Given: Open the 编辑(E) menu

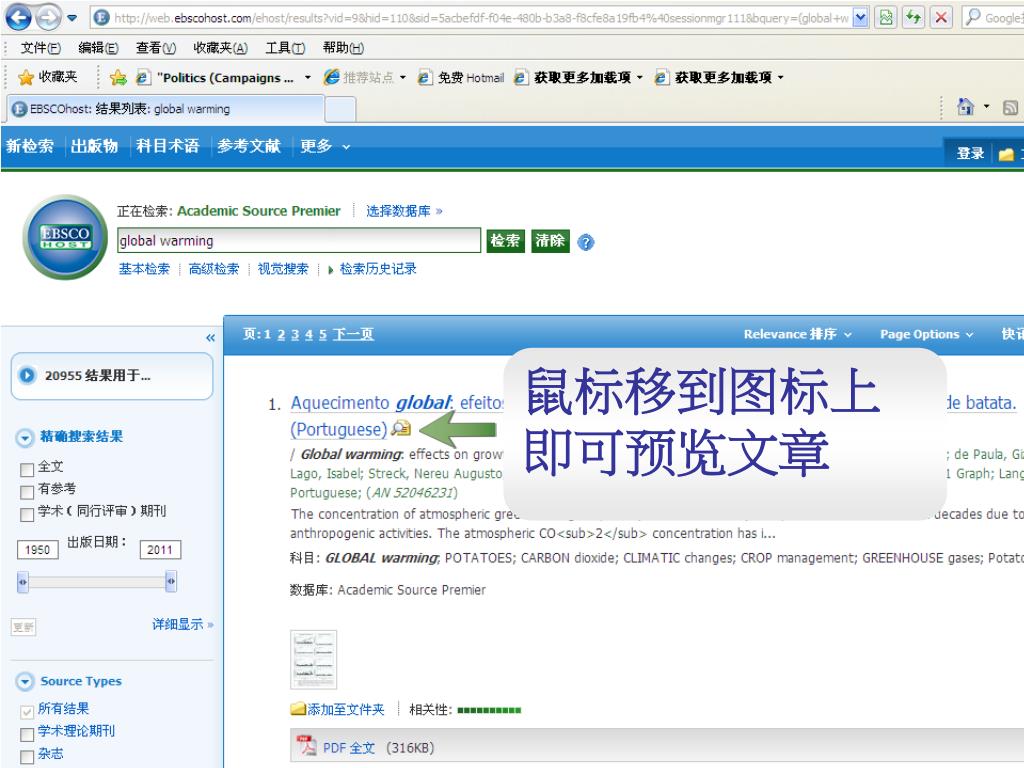Looking at the screenshot, I should (98, 48).
